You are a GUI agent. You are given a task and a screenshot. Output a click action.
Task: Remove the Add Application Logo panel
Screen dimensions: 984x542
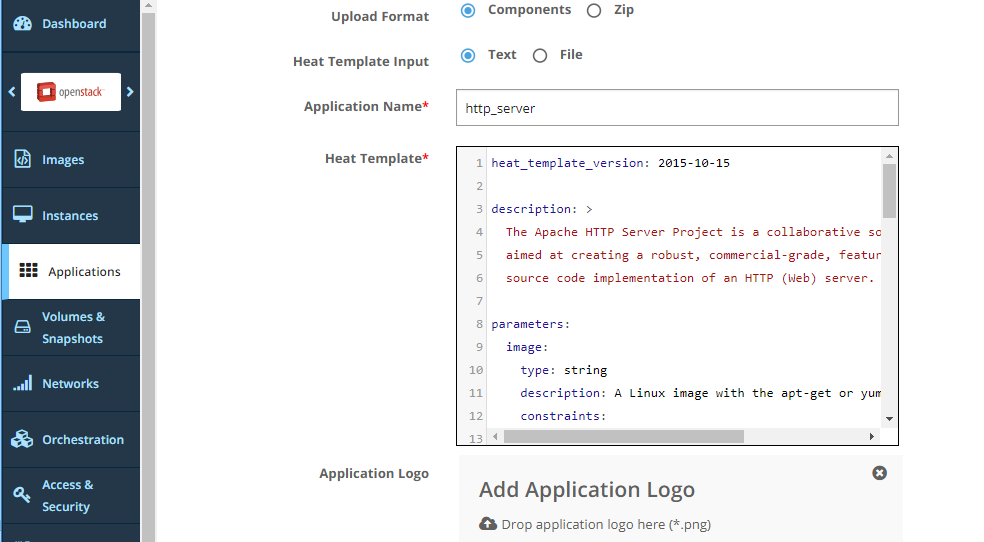pyautogui.click(x=879, y=473)
